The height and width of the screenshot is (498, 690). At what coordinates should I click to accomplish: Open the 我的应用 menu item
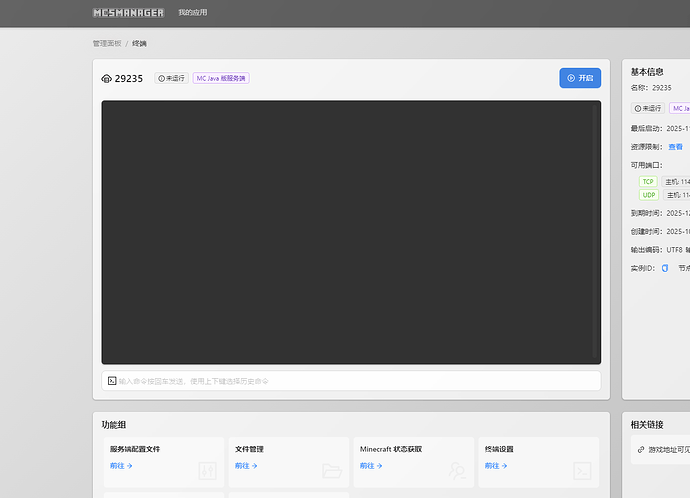(x=193, y=13)
